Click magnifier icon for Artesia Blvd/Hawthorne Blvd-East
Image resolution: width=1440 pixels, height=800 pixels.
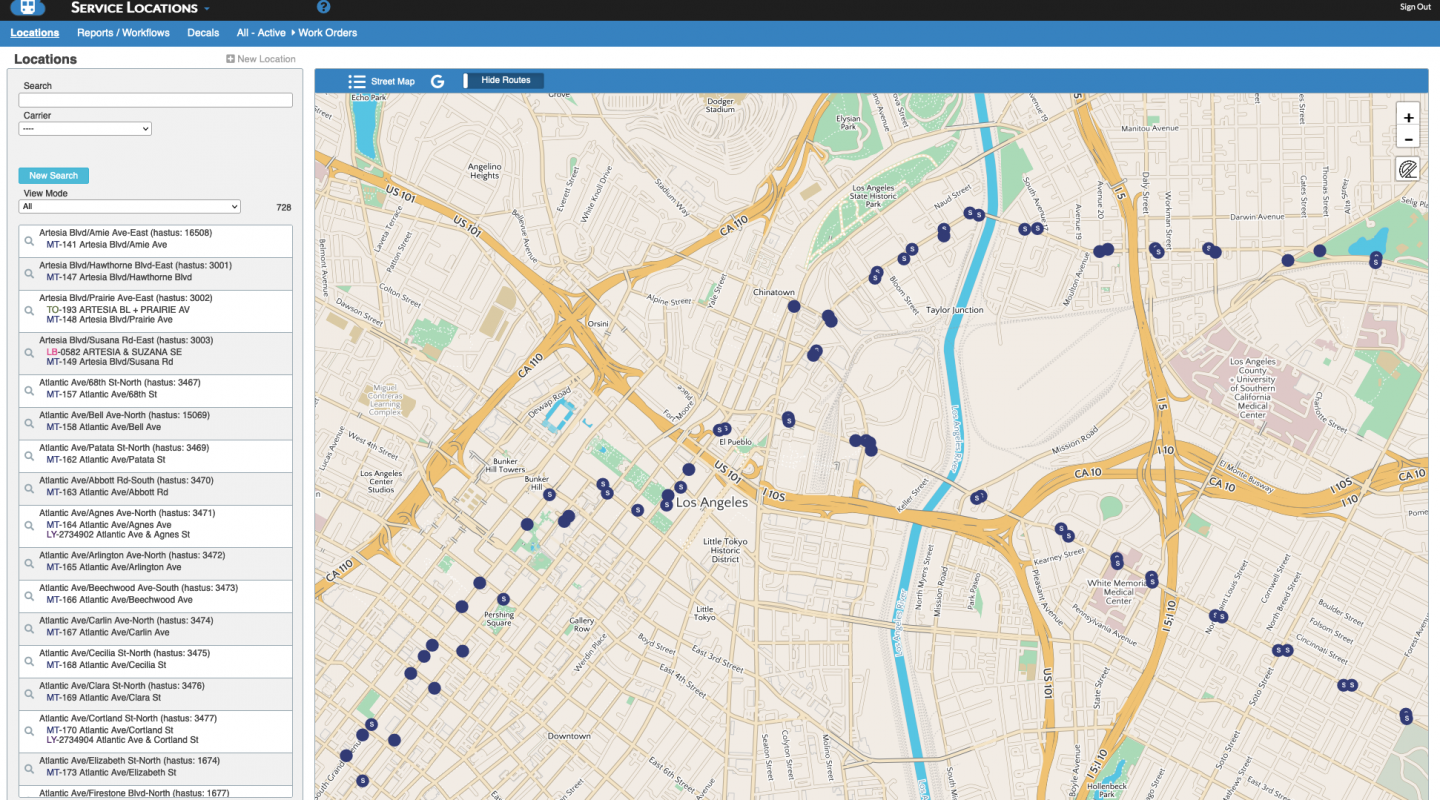pyautogui.click(x=30, y=273)
